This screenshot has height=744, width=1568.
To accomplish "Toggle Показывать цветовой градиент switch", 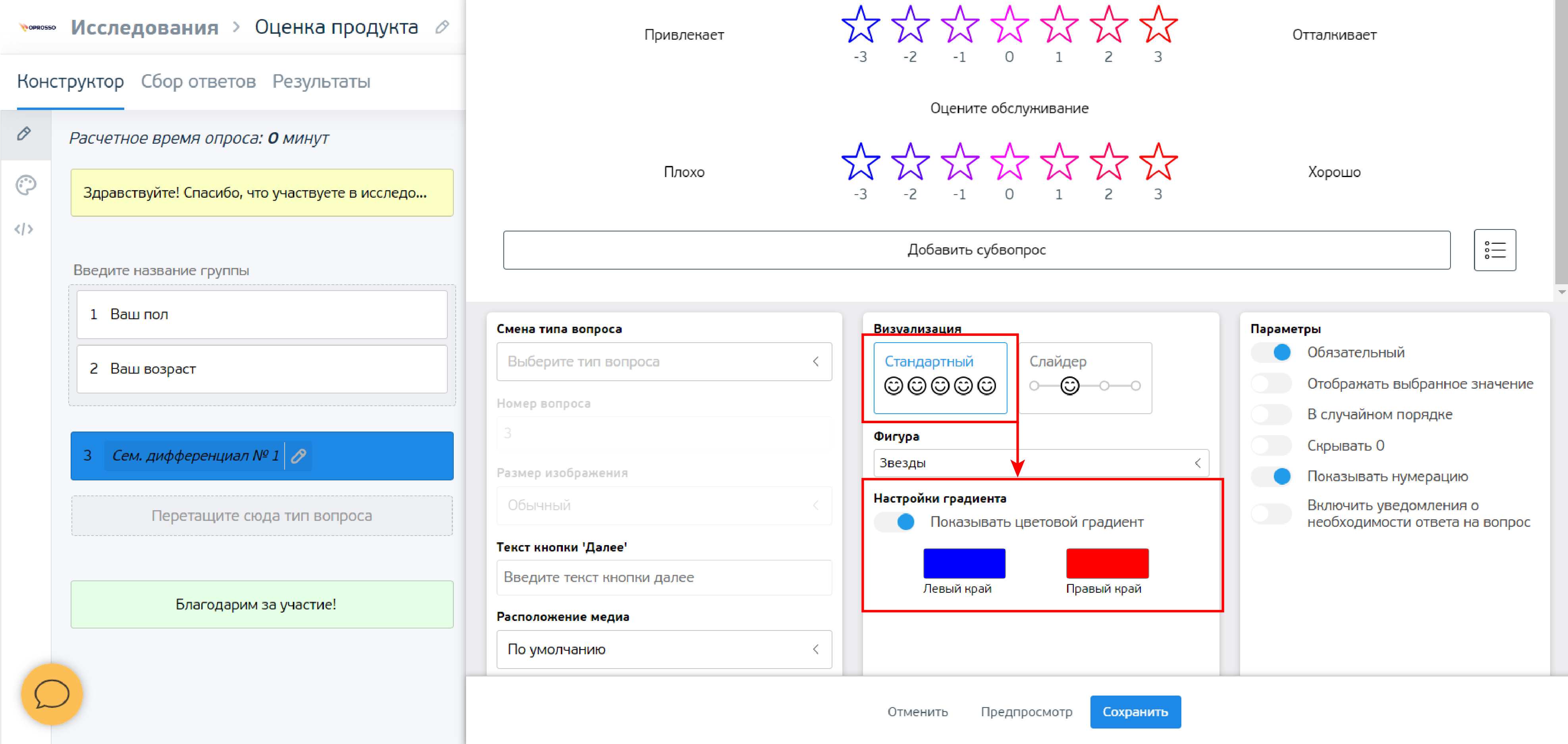I will point(894,522).
